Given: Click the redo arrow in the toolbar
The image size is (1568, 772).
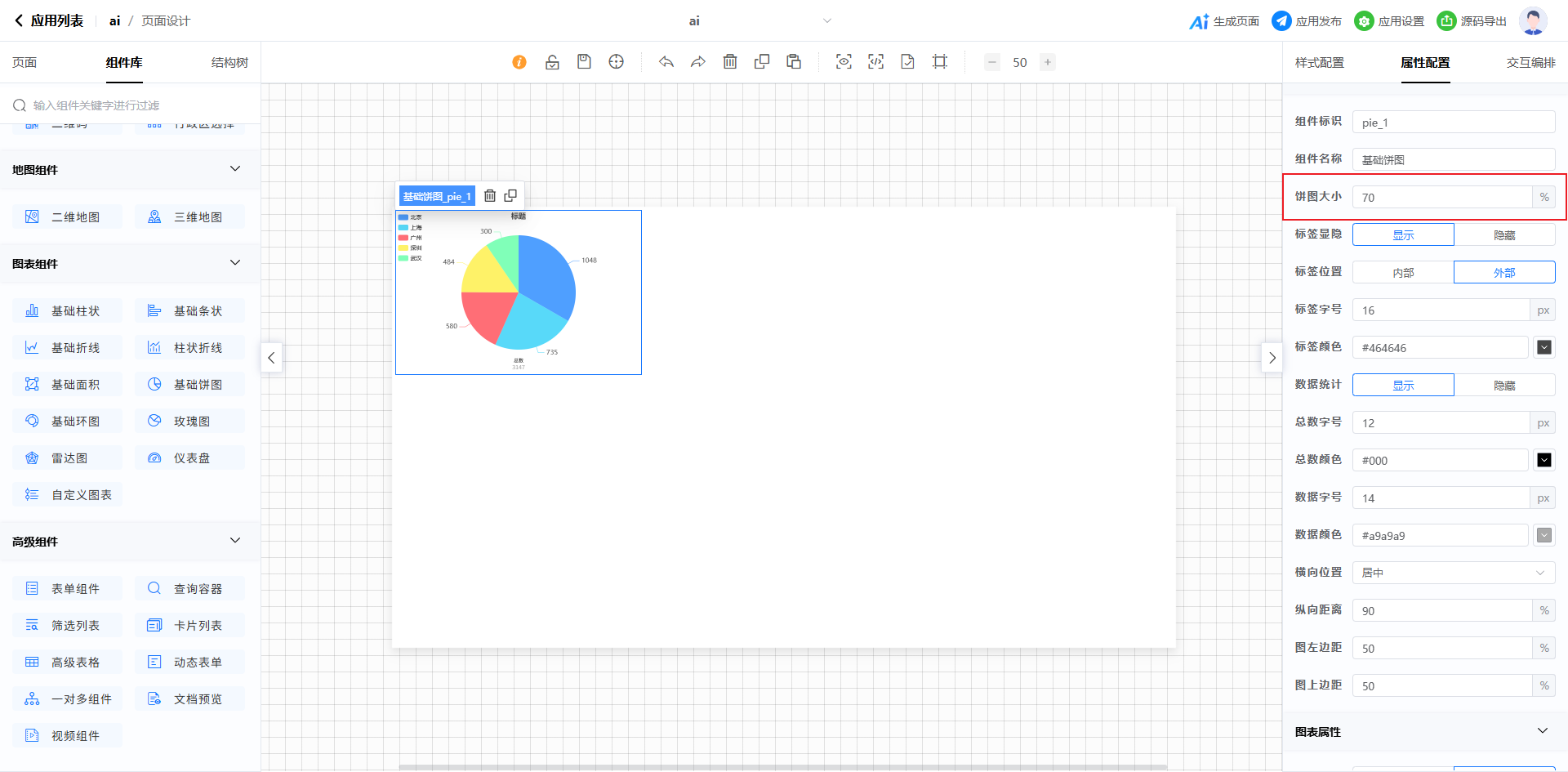Looking at the screenshot, I should [x=698, y=62].
